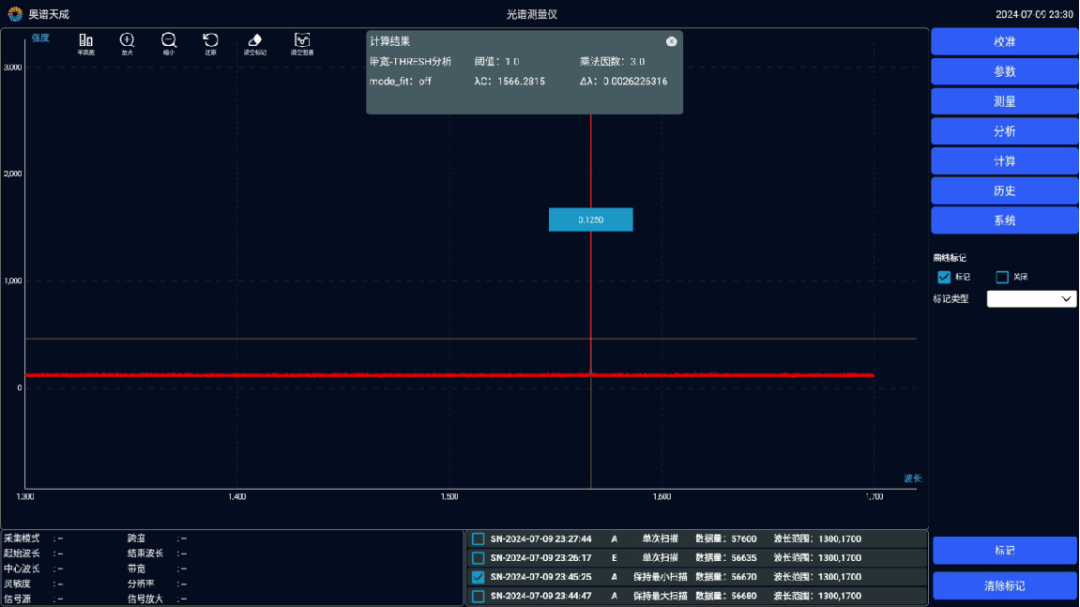Screen dimensions: 1080x607
Task: Click the λC: 1566.2815 value
Action: coord(510,81)
